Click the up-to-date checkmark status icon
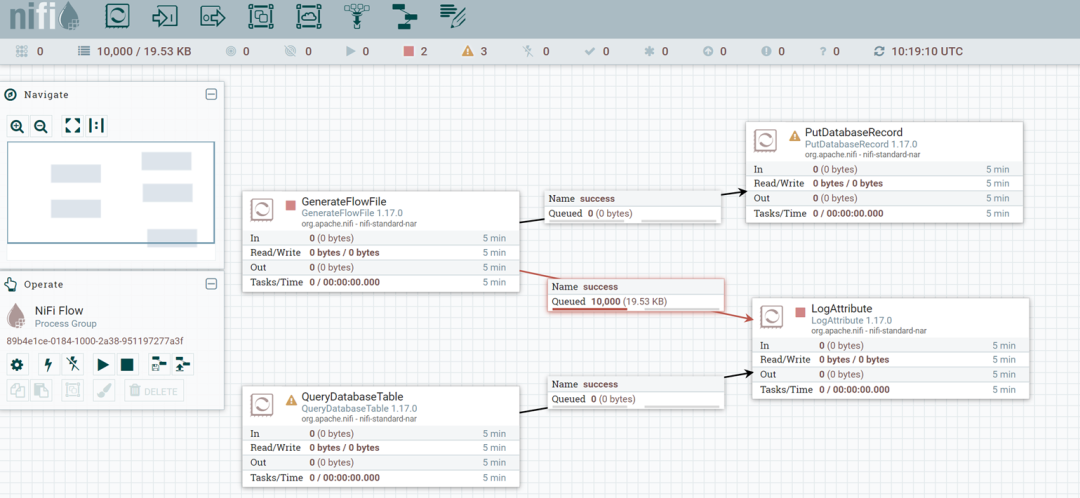Screen dimensions: 1080x498 pyautogui.click(x=589, y=52)
